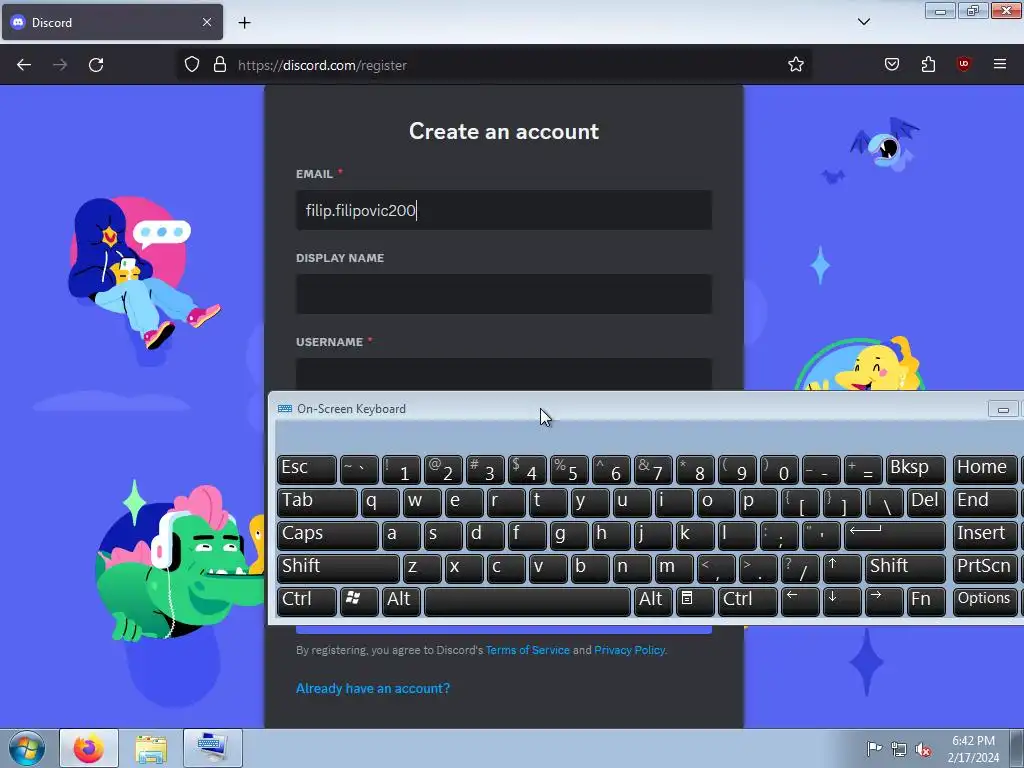
Task: Click the address bar URL
Action: [322, 65]
